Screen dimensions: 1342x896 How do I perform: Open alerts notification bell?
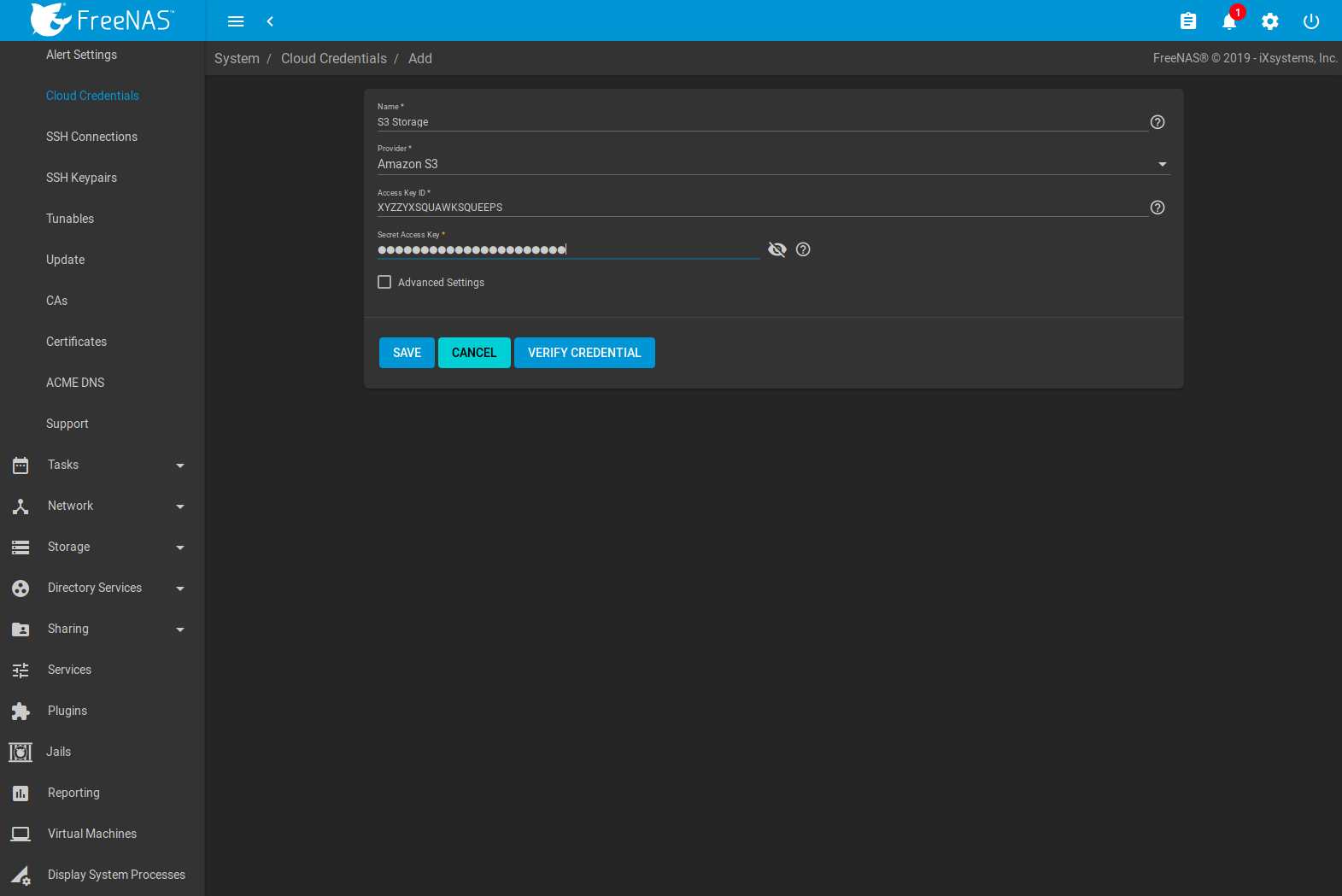(x=1229, y=21)
